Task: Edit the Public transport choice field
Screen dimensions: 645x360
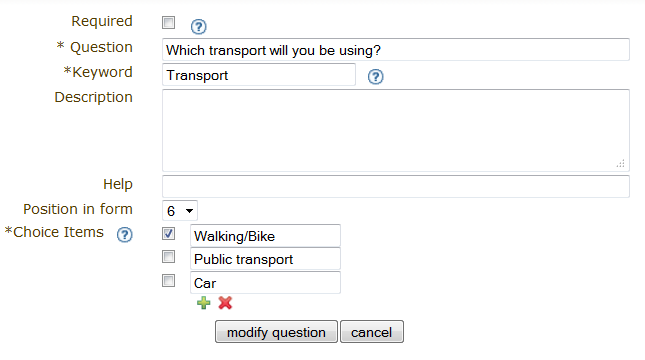Action: [x=265, y=259]
